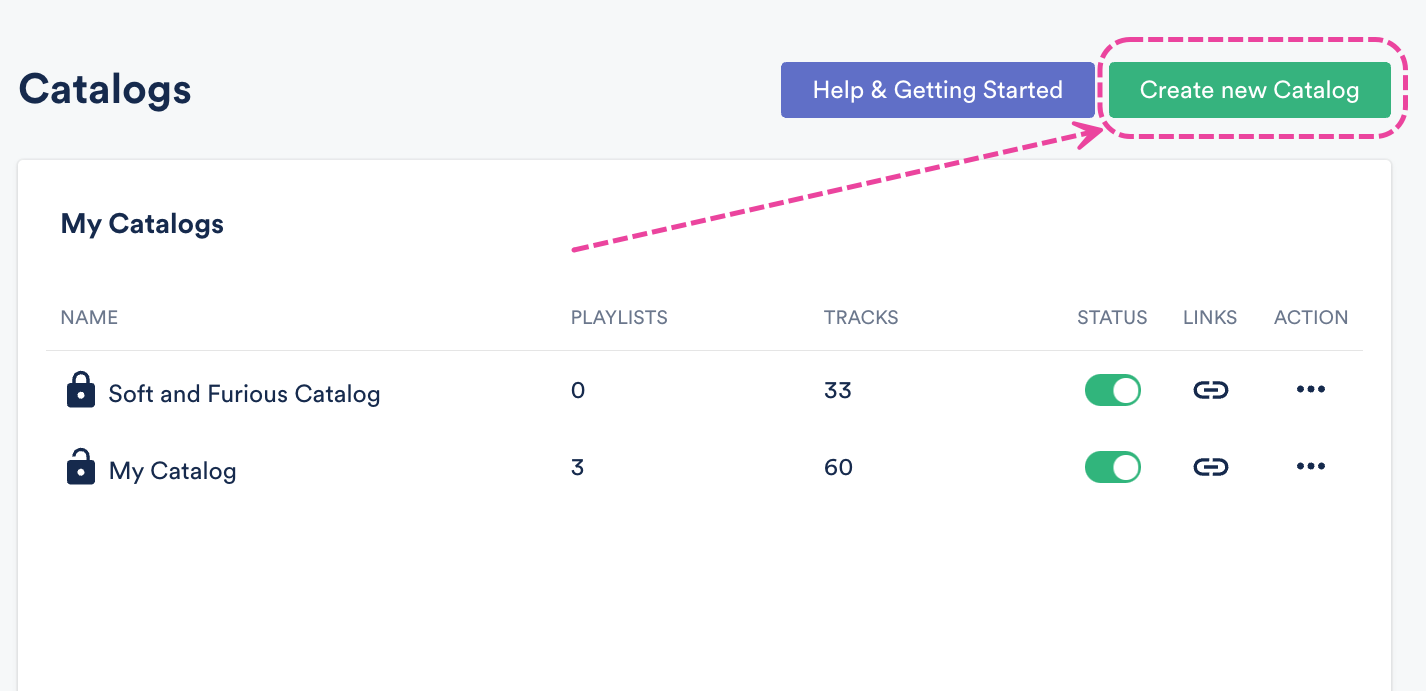The image size is (1426, 691).
Task: Open the Soft and Furious Catalog name
Action: (244, 394)
